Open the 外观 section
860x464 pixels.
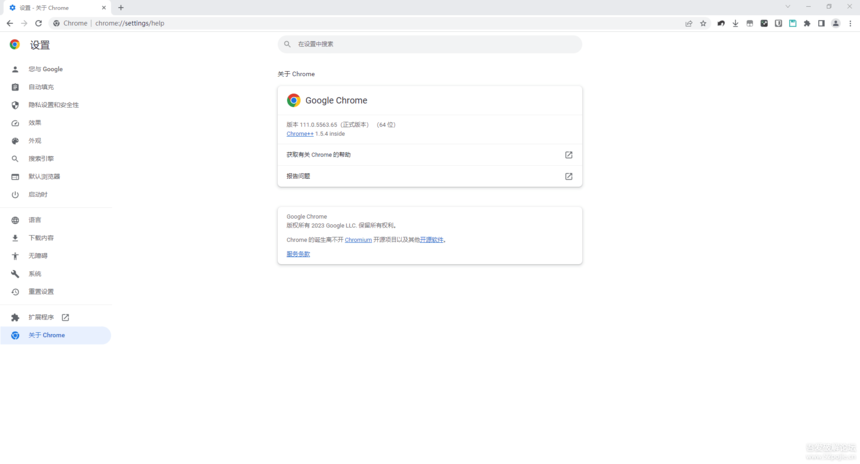55,141
